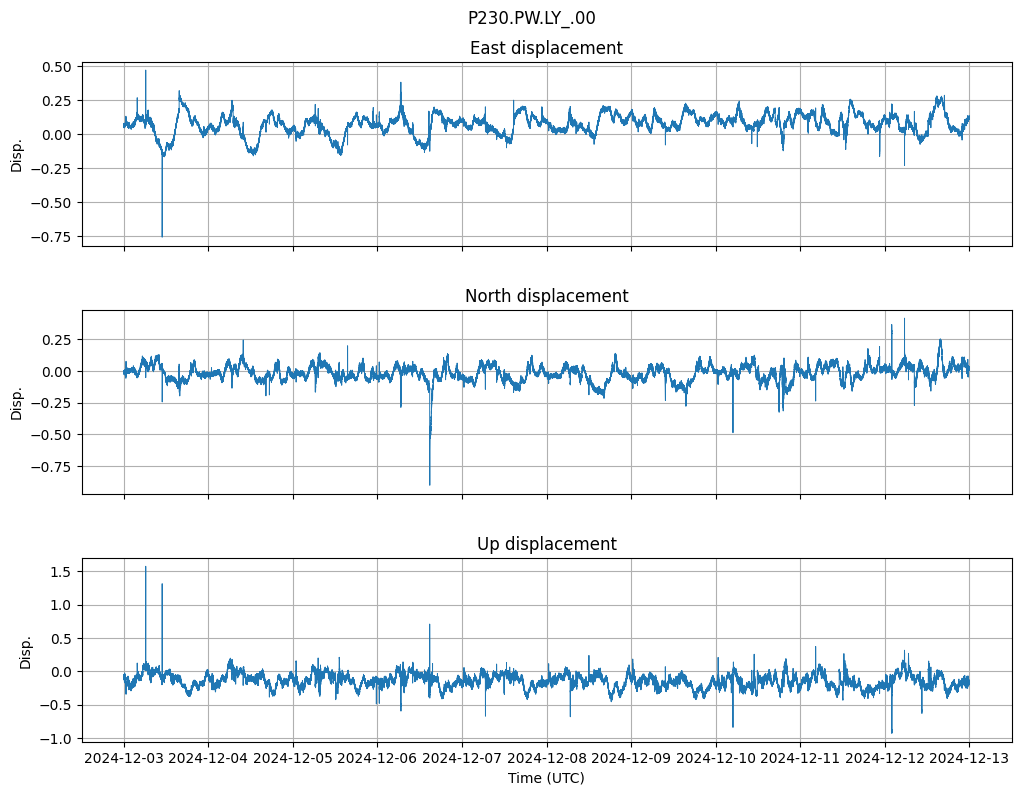Image resolution: width=1021 pixels, height=795 pixels.
Task: Click the Time (UTC) x-axis label
Action: [x=546, y=777]
